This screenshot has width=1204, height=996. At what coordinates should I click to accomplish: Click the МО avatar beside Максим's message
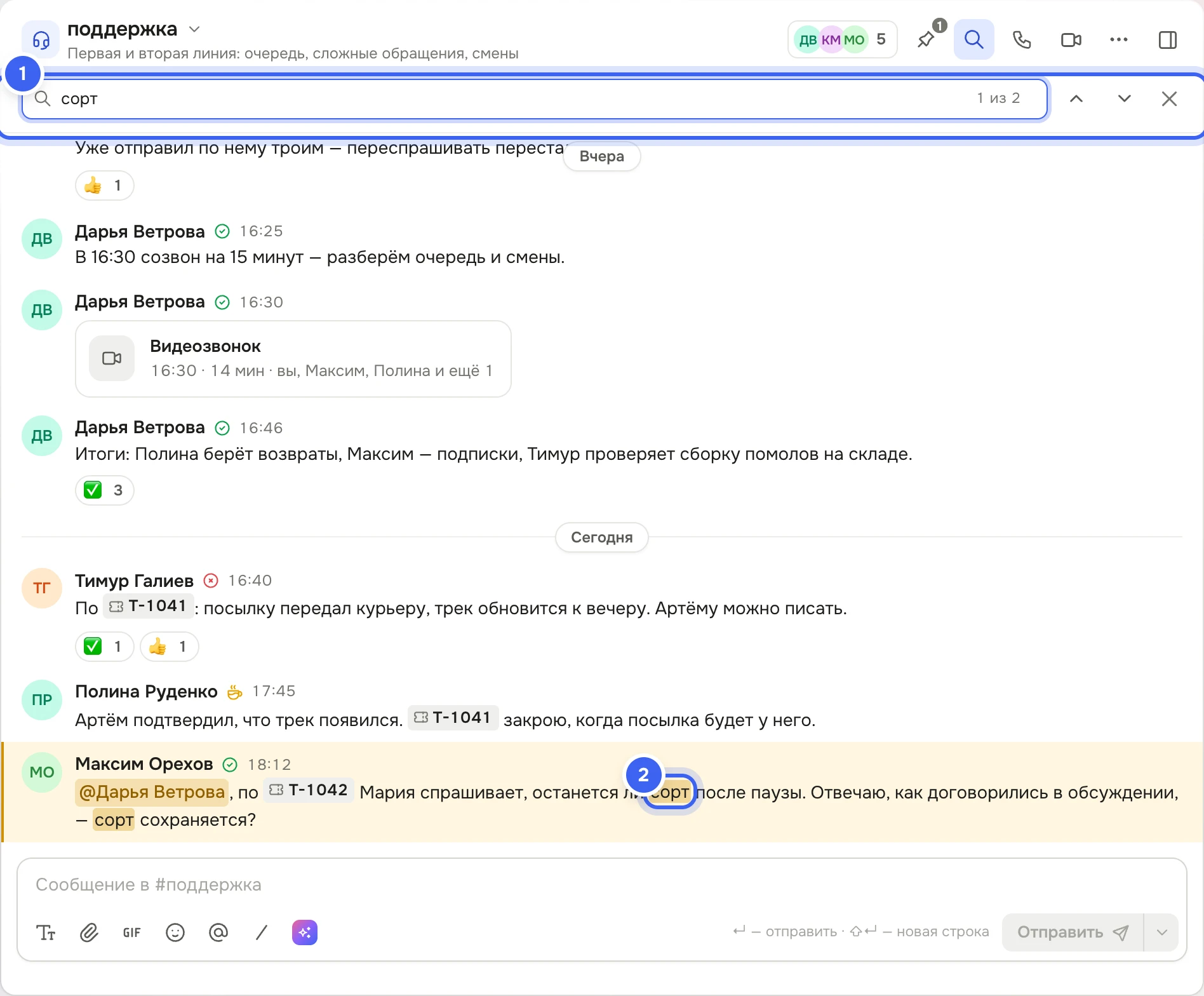[x=42, y=772]
